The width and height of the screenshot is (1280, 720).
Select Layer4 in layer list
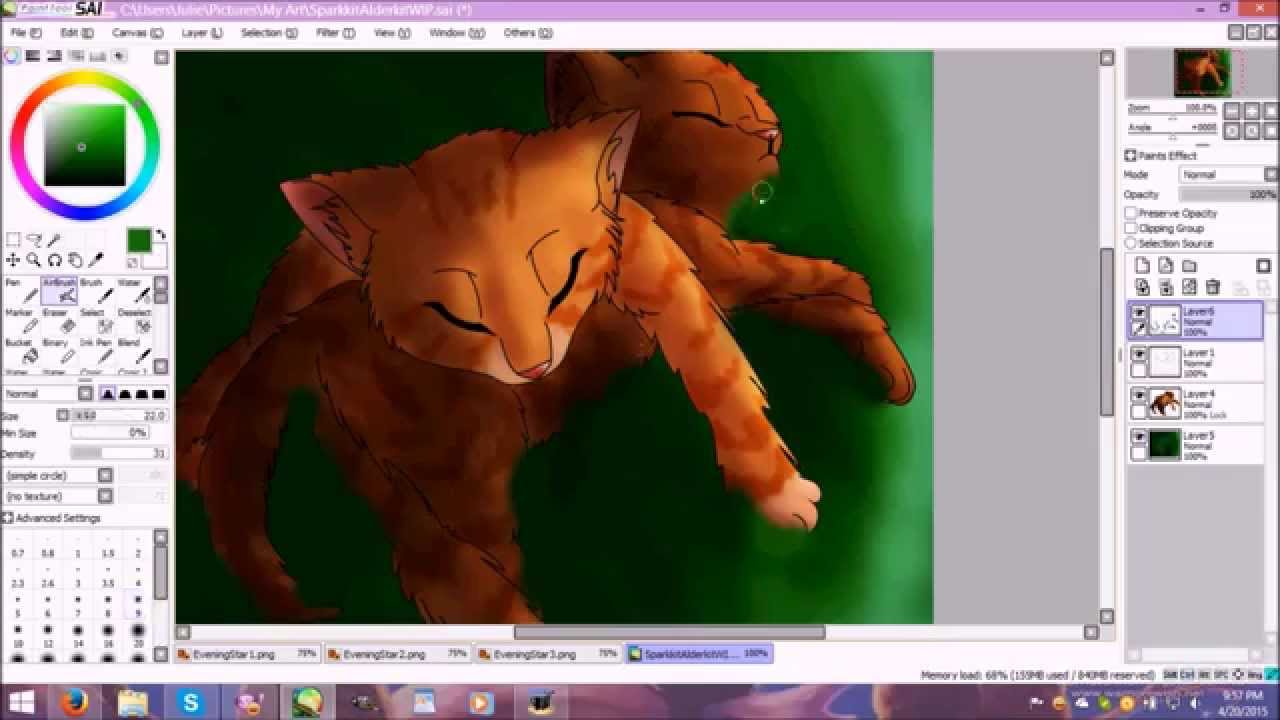1196,404
